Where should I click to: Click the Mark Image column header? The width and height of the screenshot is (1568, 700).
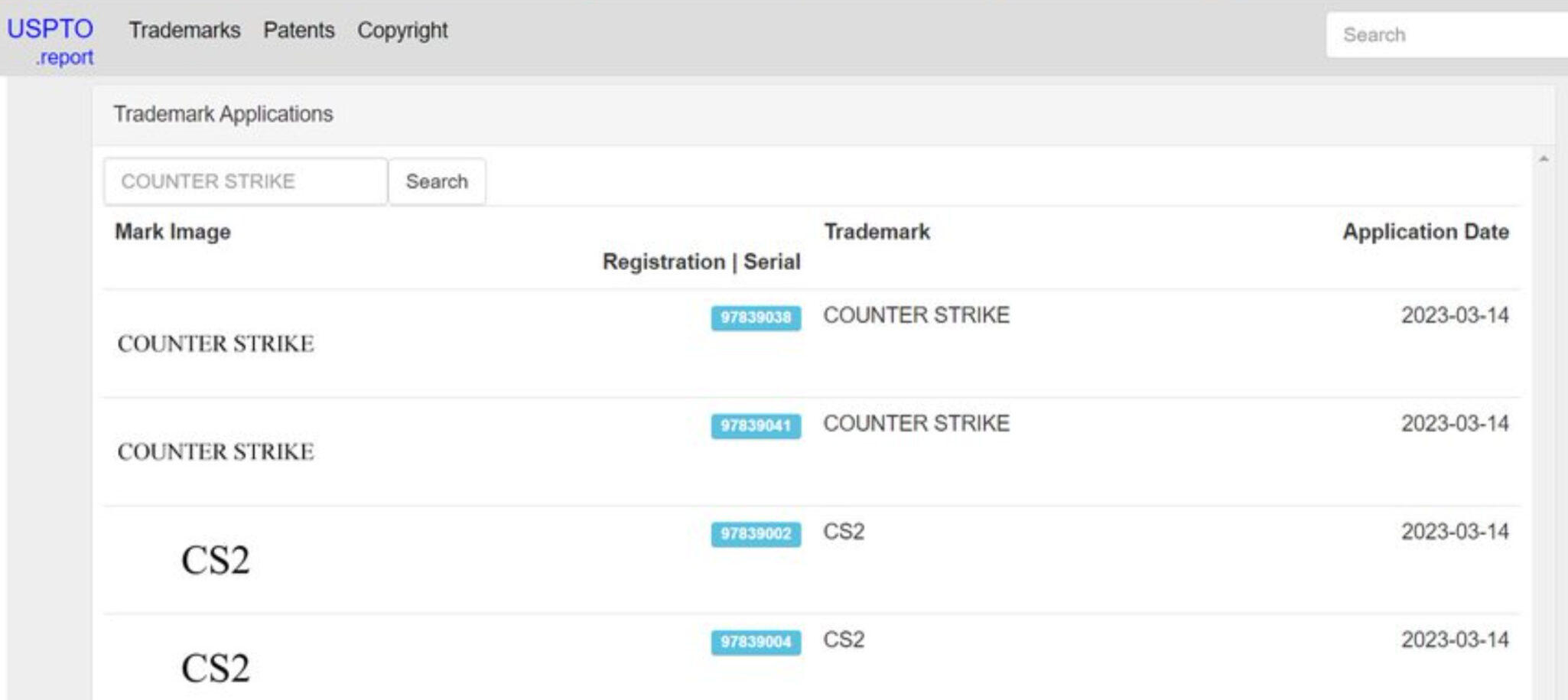(173, 232)
